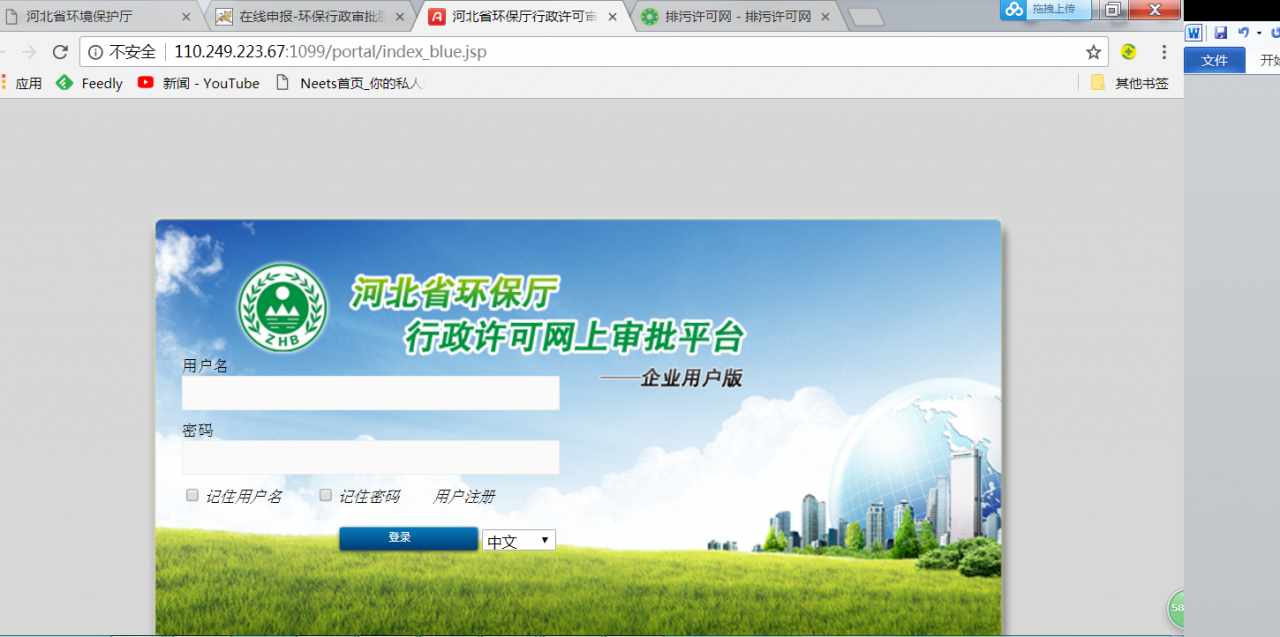This screenshot has width=1280, height=637.
Task: Click inside the 用户名 input field
Action: pos(370,393)
